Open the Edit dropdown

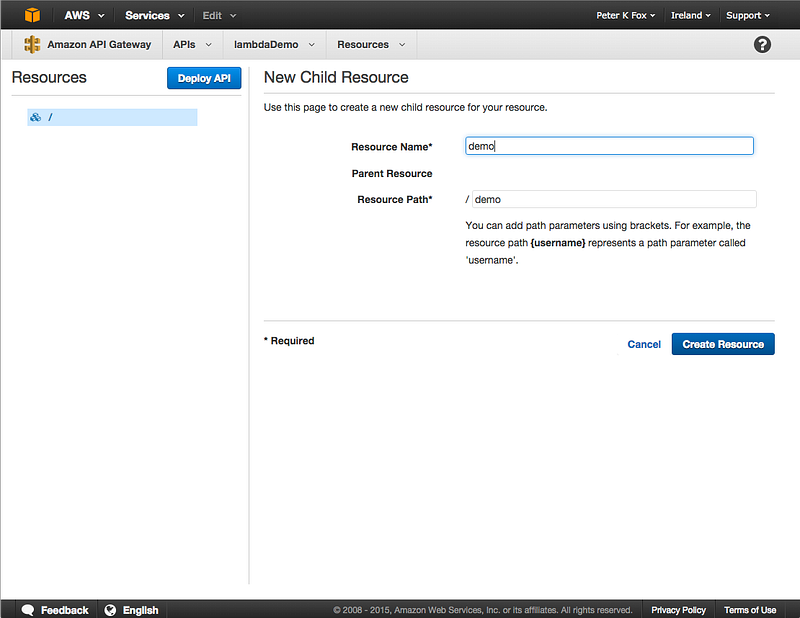pyautogui.click(x=219, y=15)
